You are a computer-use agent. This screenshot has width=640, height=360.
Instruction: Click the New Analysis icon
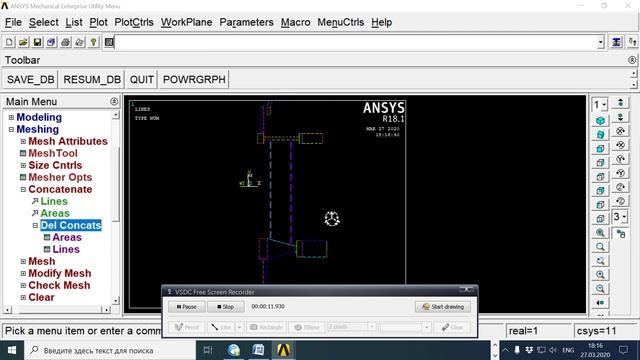pyautogui.click(x=9, y=42)
